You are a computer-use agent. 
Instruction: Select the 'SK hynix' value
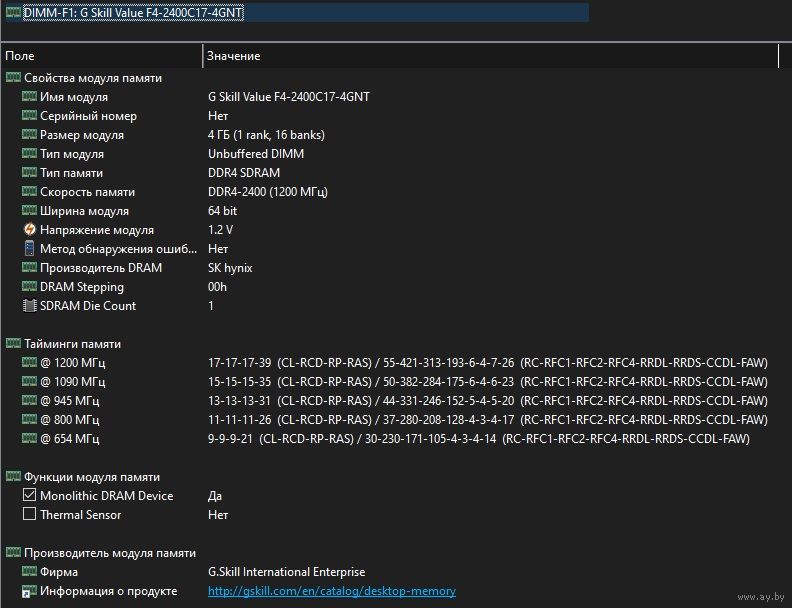tap(230, 268)
